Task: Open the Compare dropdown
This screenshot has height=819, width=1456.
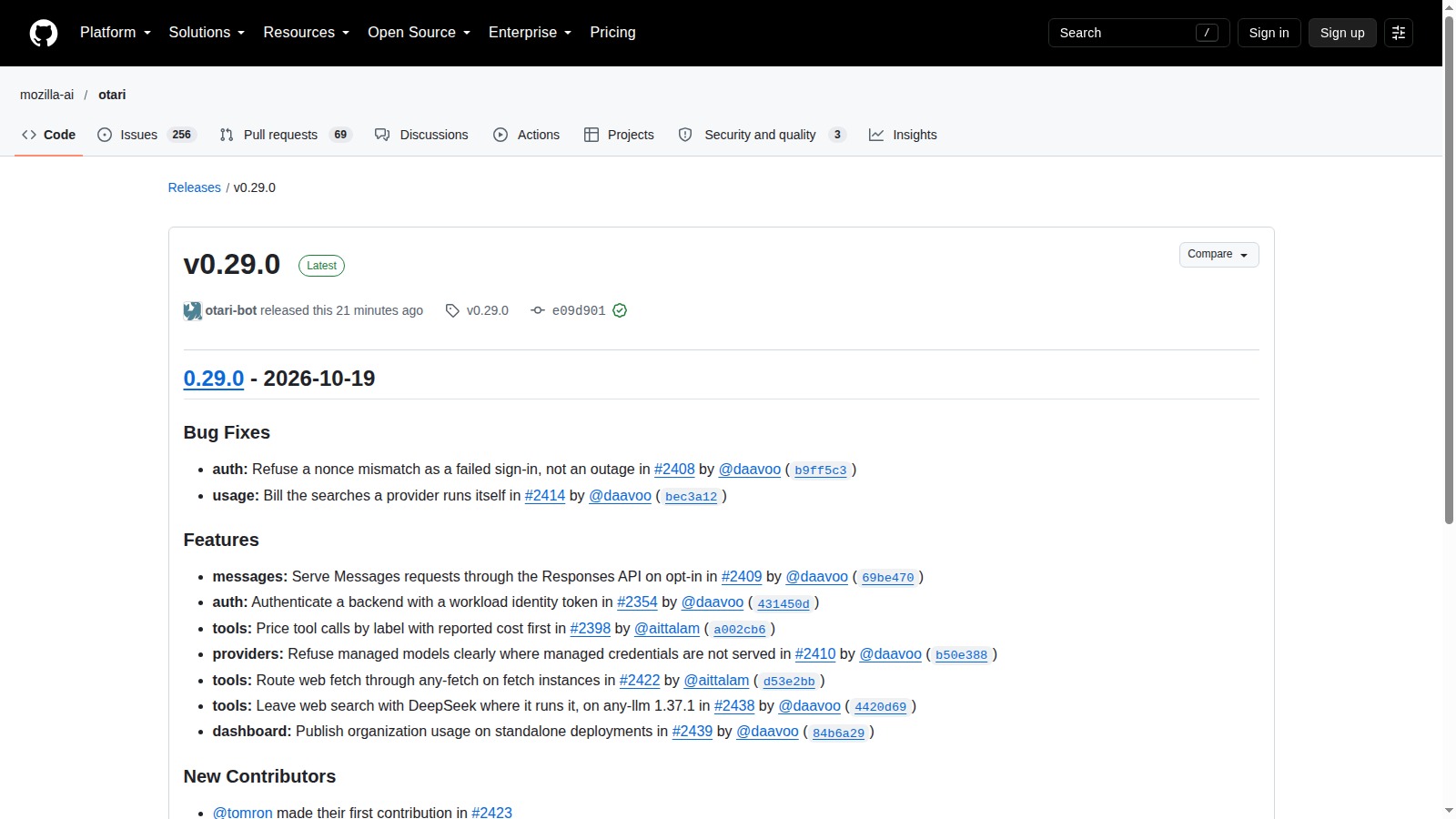Action: pyautogui.click(x=1218, y=255)
